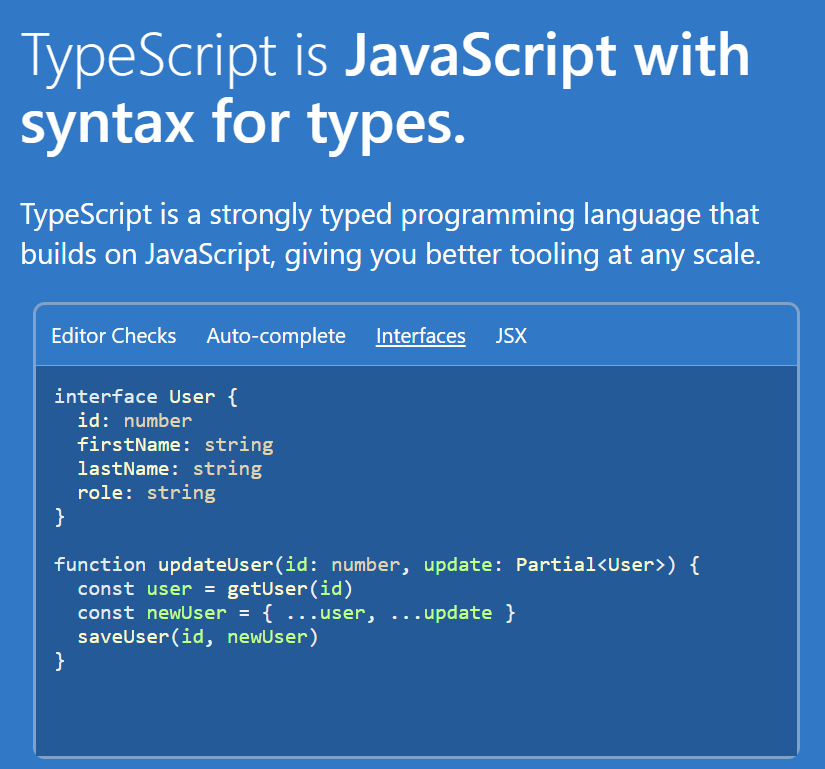Click the "JavaScript with syntax for types" heading
The image size is (825, 769).
(385, 90)
